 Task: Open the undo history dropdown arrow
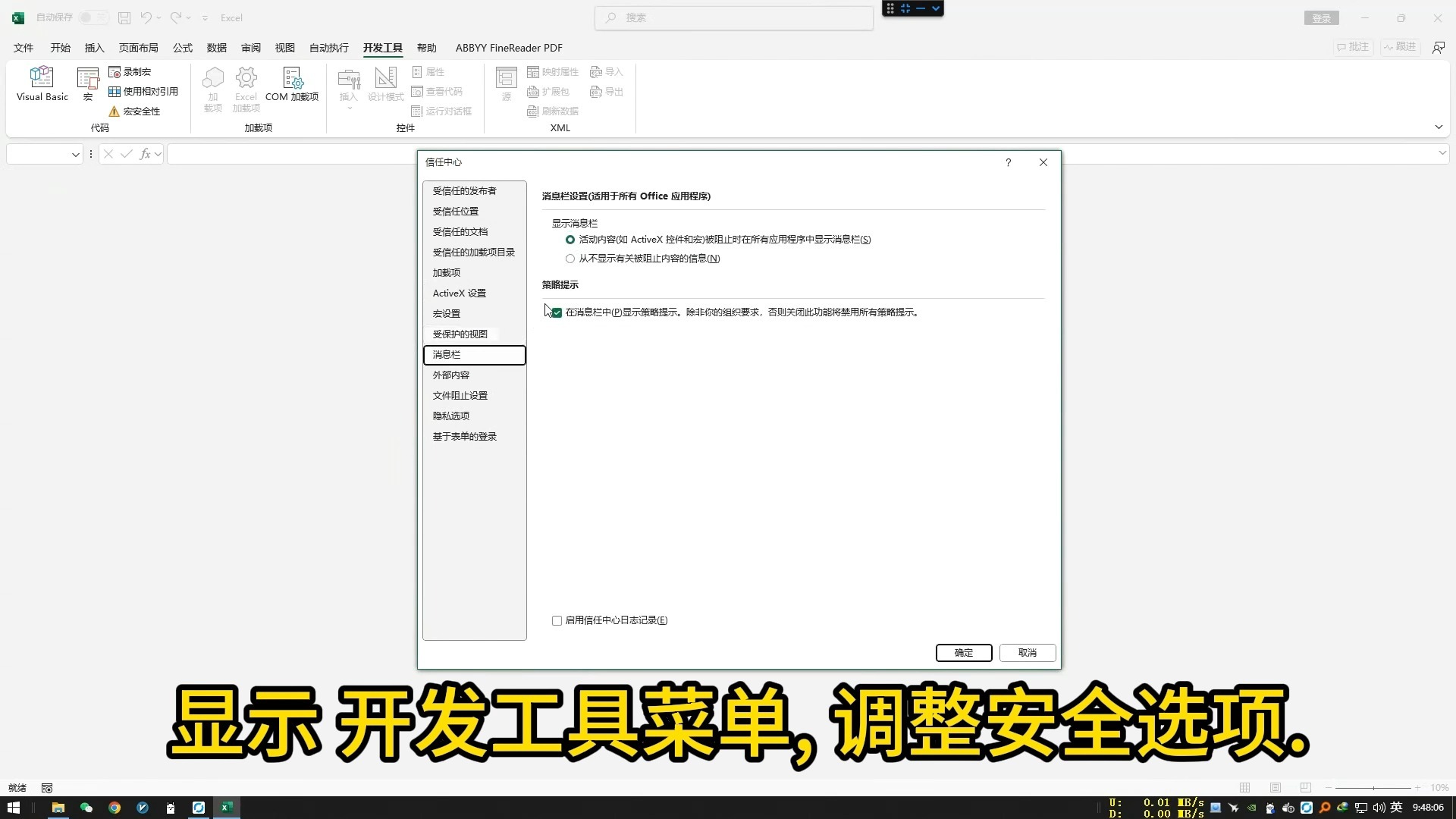(x=158, y=17)
